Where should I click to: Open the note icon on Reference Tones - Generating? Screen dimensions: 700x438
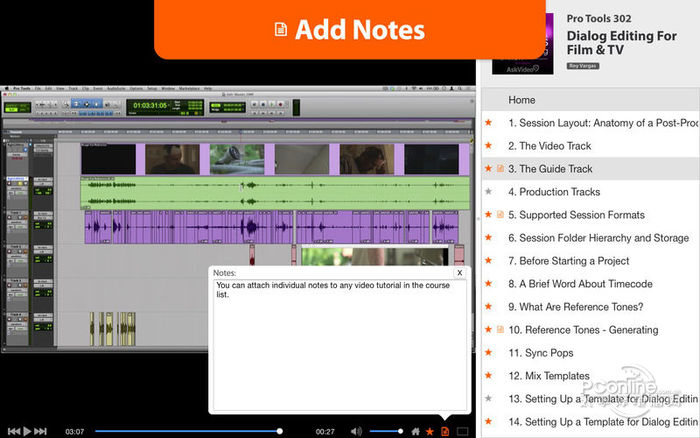500,329
